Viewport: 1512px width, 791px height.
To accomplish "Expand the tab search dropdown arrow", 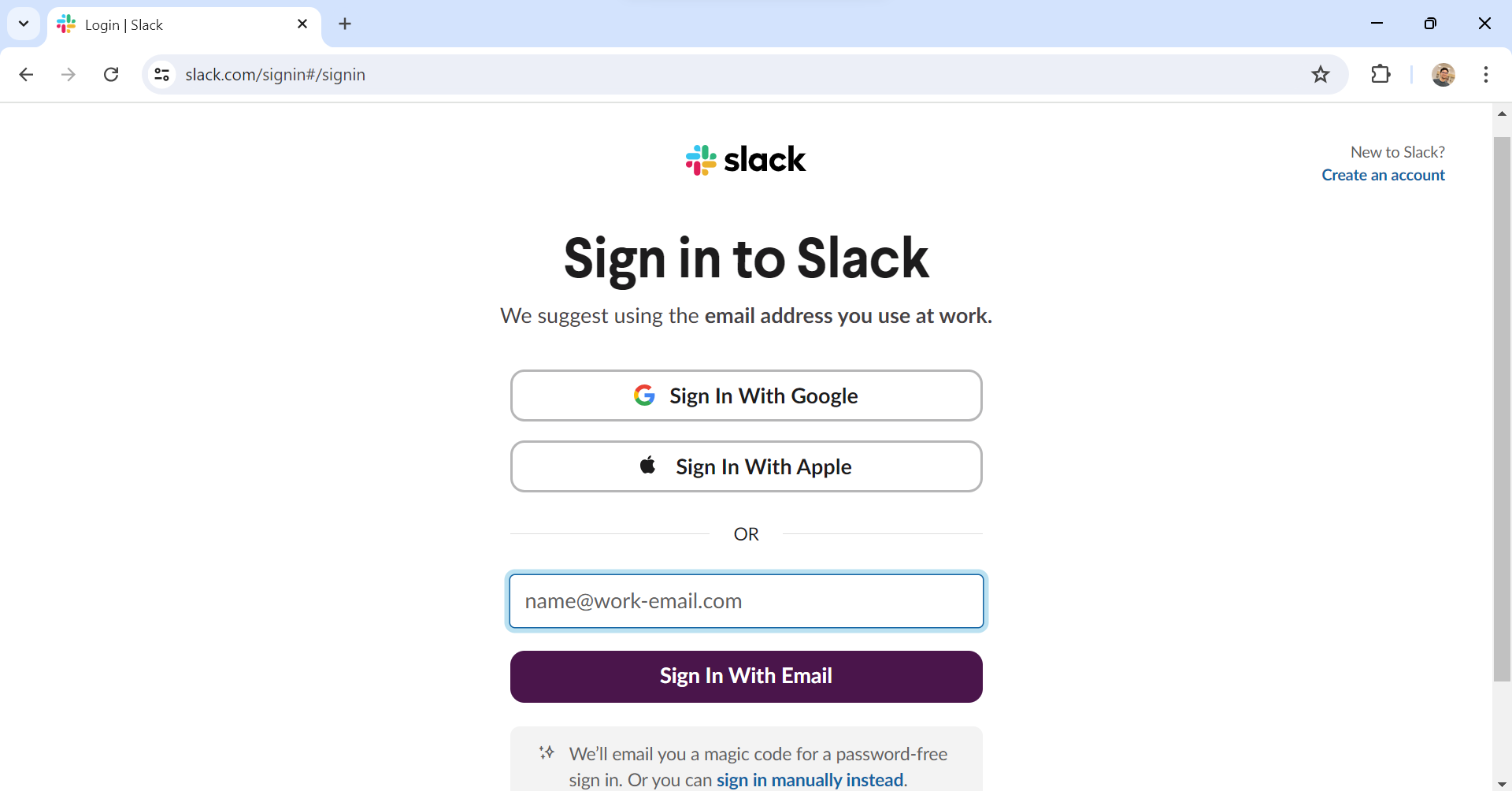I will 24,24.
